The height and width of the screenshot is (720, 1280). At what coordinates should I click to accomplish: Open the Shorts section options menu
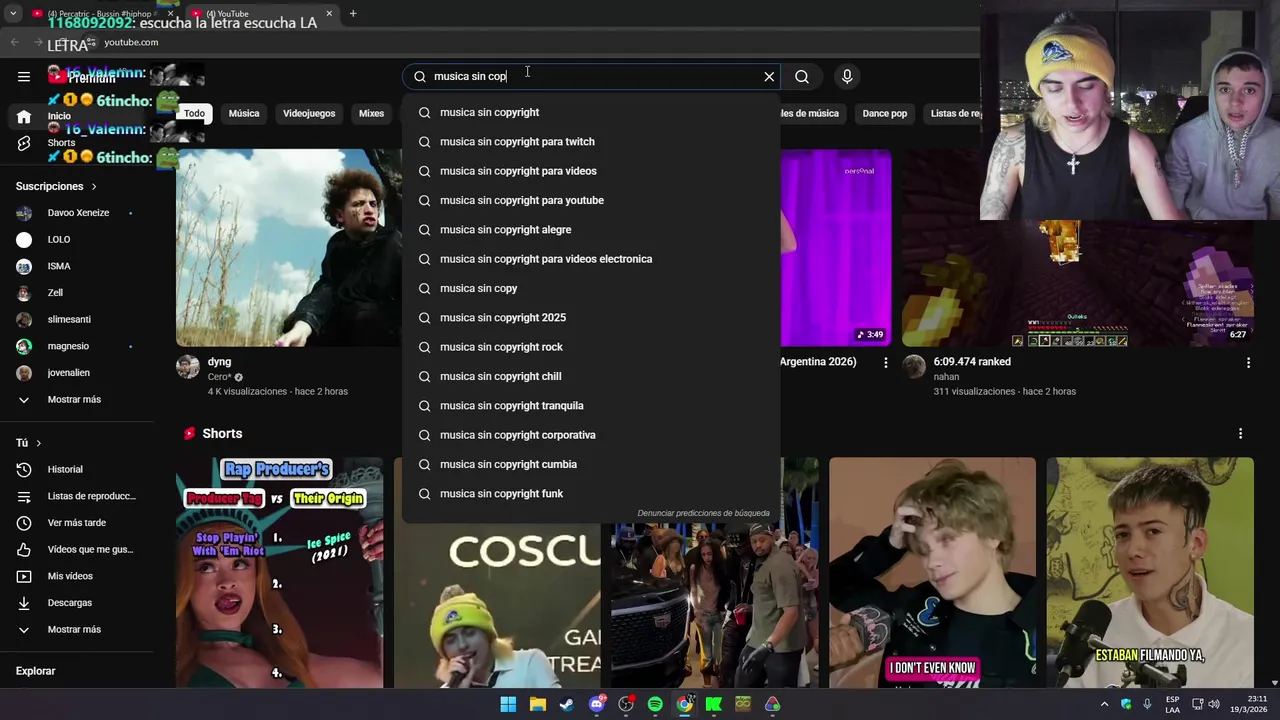[1240, 434]
